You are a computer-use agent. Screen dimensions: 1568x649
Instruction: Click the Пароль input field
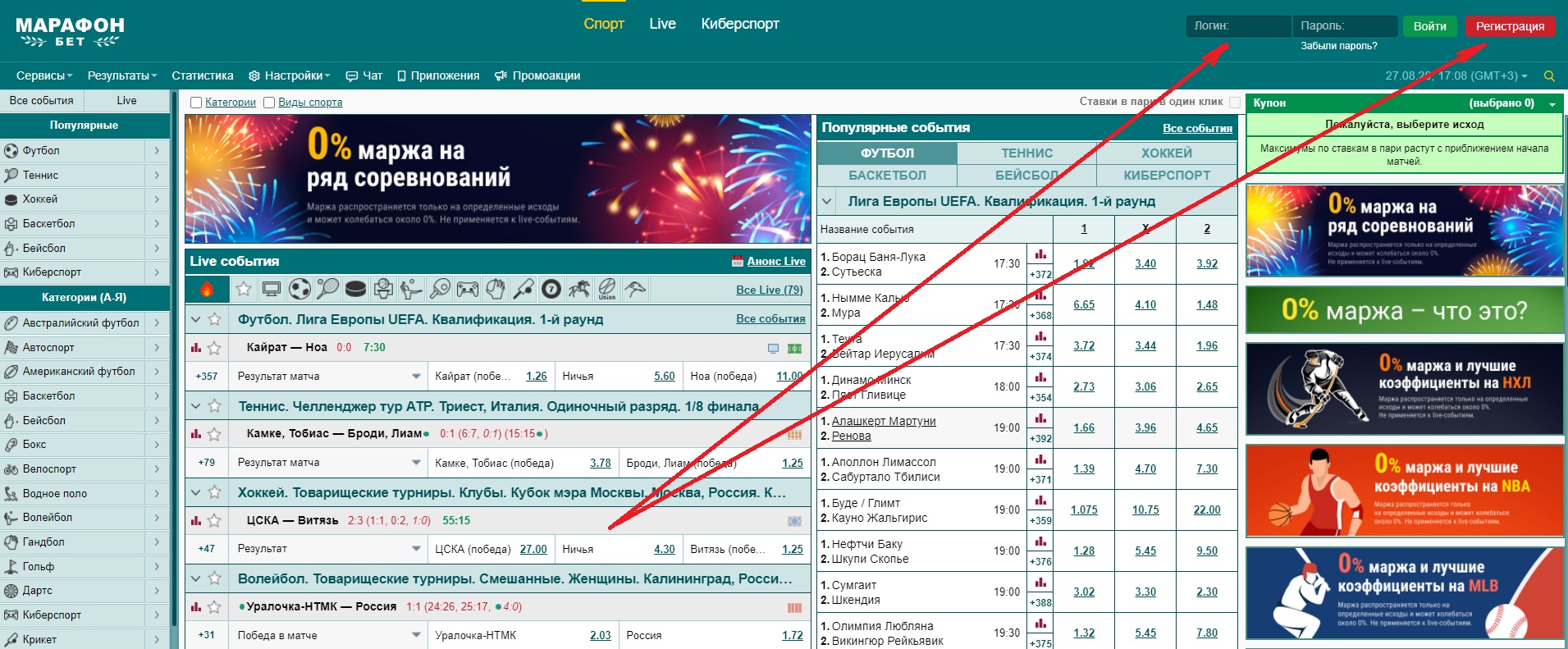(1345, 26)
